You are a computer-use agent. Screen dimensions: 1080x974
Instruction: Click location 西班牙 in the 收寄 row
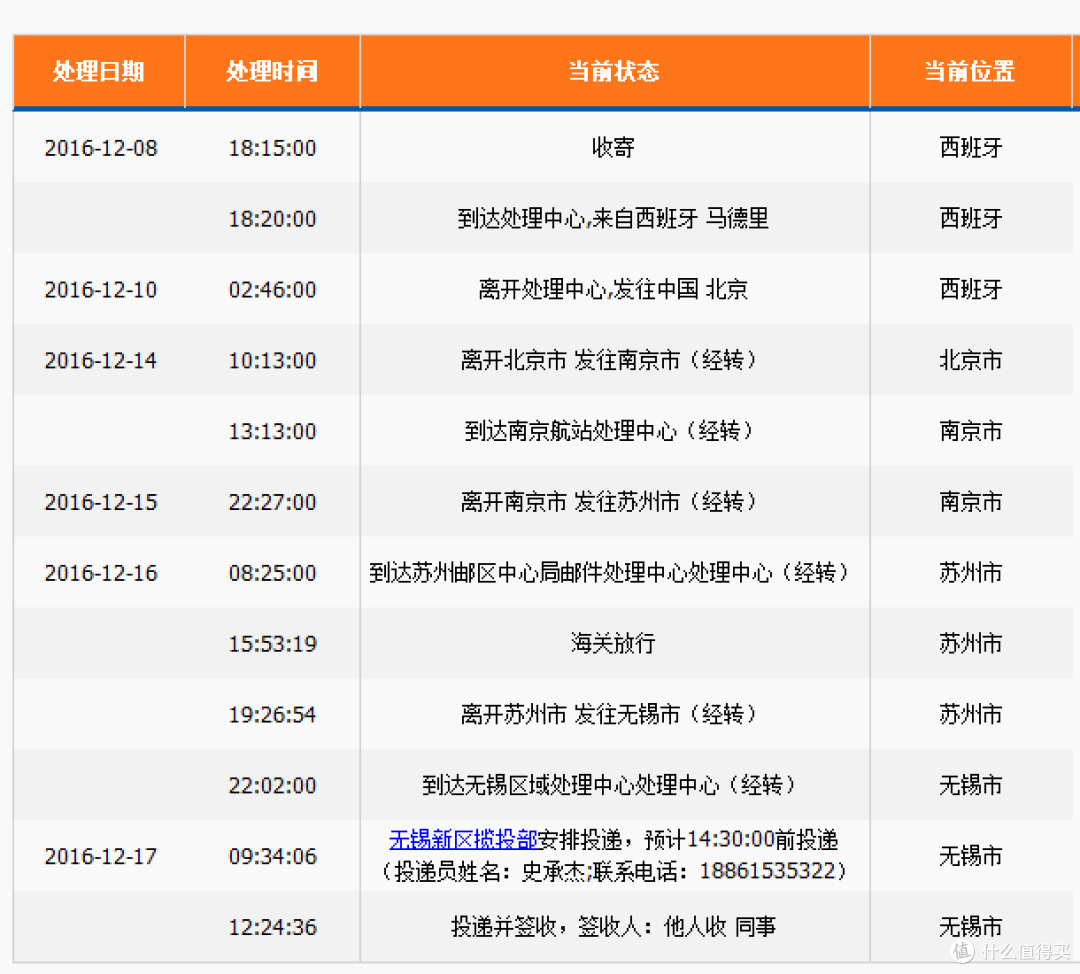(970, 148)
